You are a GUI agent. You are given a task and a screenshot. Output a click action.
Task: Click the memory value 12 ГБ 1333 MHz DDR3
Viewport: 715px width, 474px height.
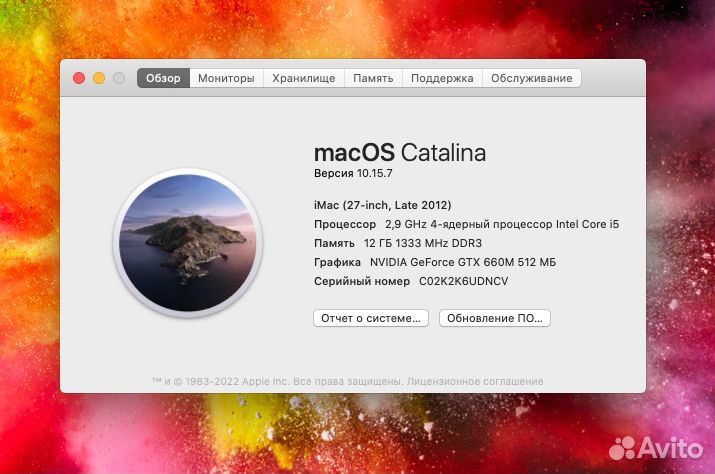(x=423, y=243)
